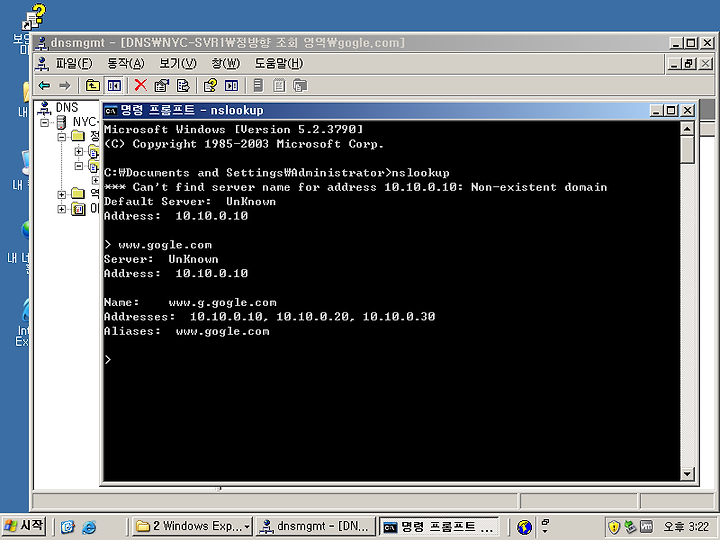
Task: Click the taskbar clock showing 오후 3:22
Action: point(686,526)
